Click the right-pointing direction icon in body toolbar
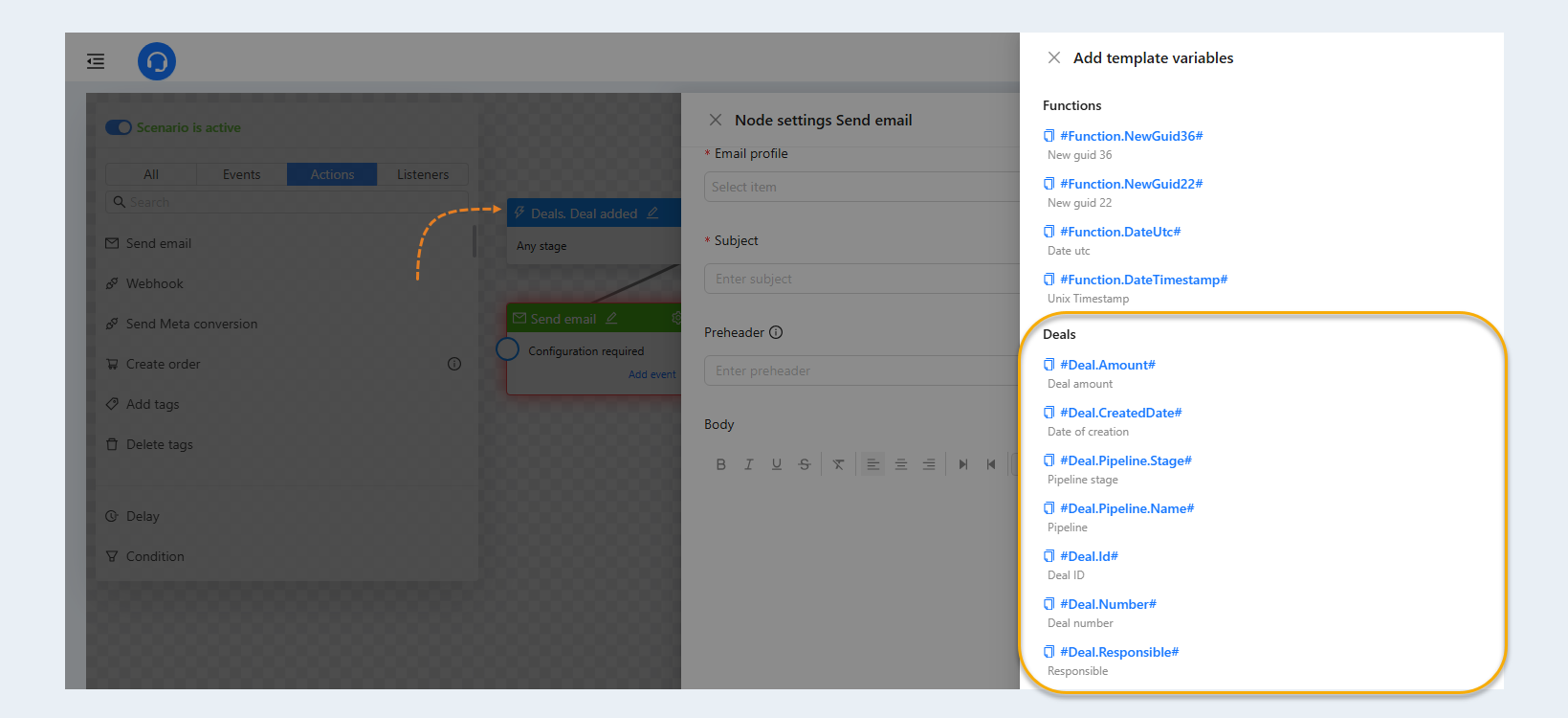1568x718 pixels. pyautogui.click(x=963, y=464)
